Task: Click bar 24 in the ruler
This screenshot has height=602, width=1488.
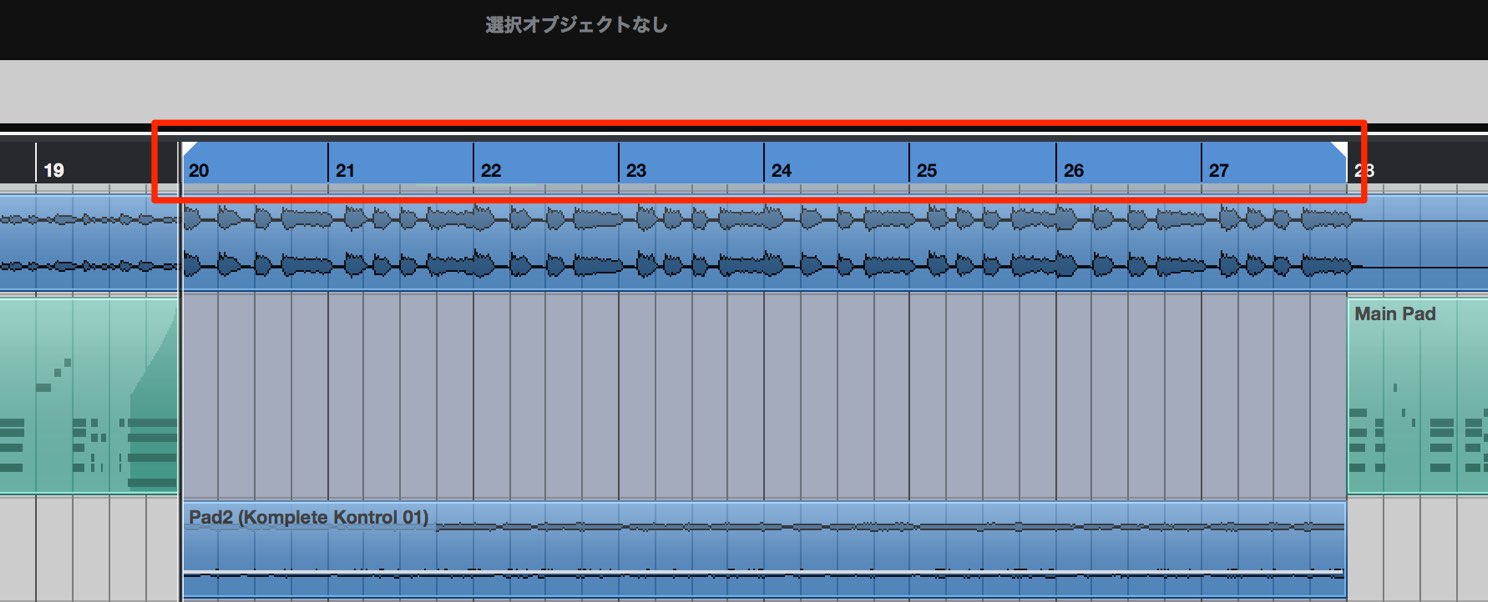Action: pos(782,171)
